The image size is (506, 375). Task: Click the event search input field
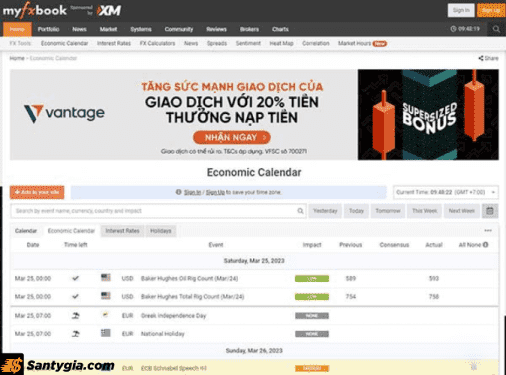coord(158,211)
